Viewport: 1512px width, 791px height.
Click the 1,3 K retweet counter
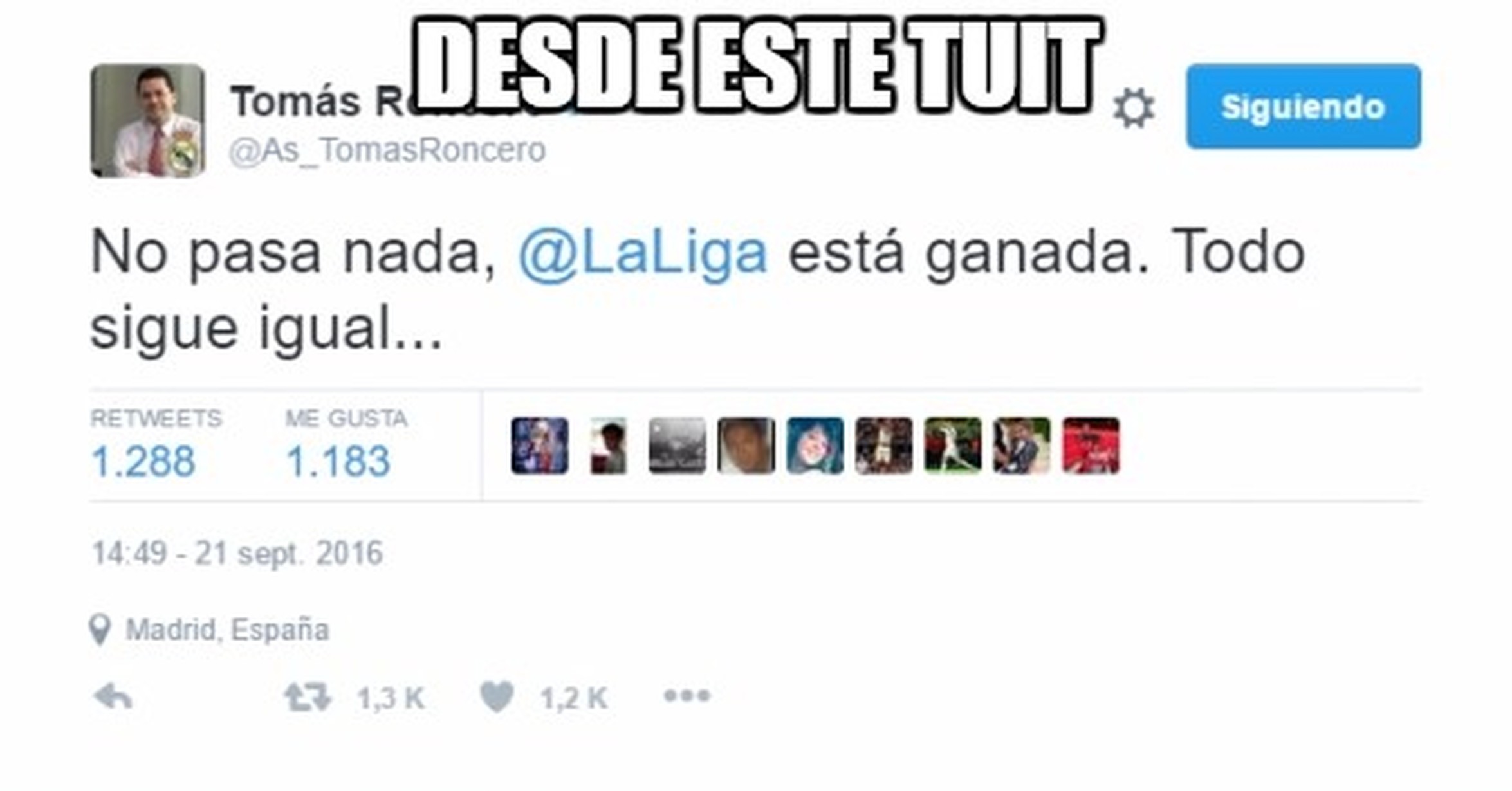(x=391, y=698)
